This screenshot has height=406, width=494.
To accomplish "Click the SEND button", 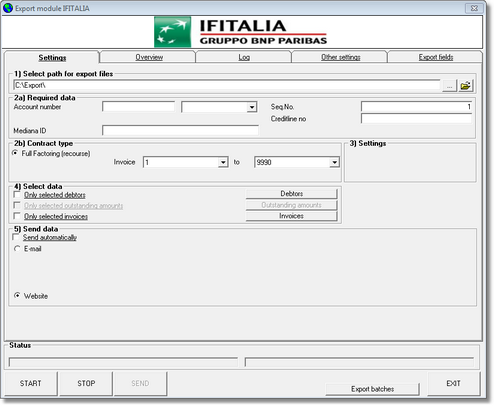I will [x=140, y=383].
